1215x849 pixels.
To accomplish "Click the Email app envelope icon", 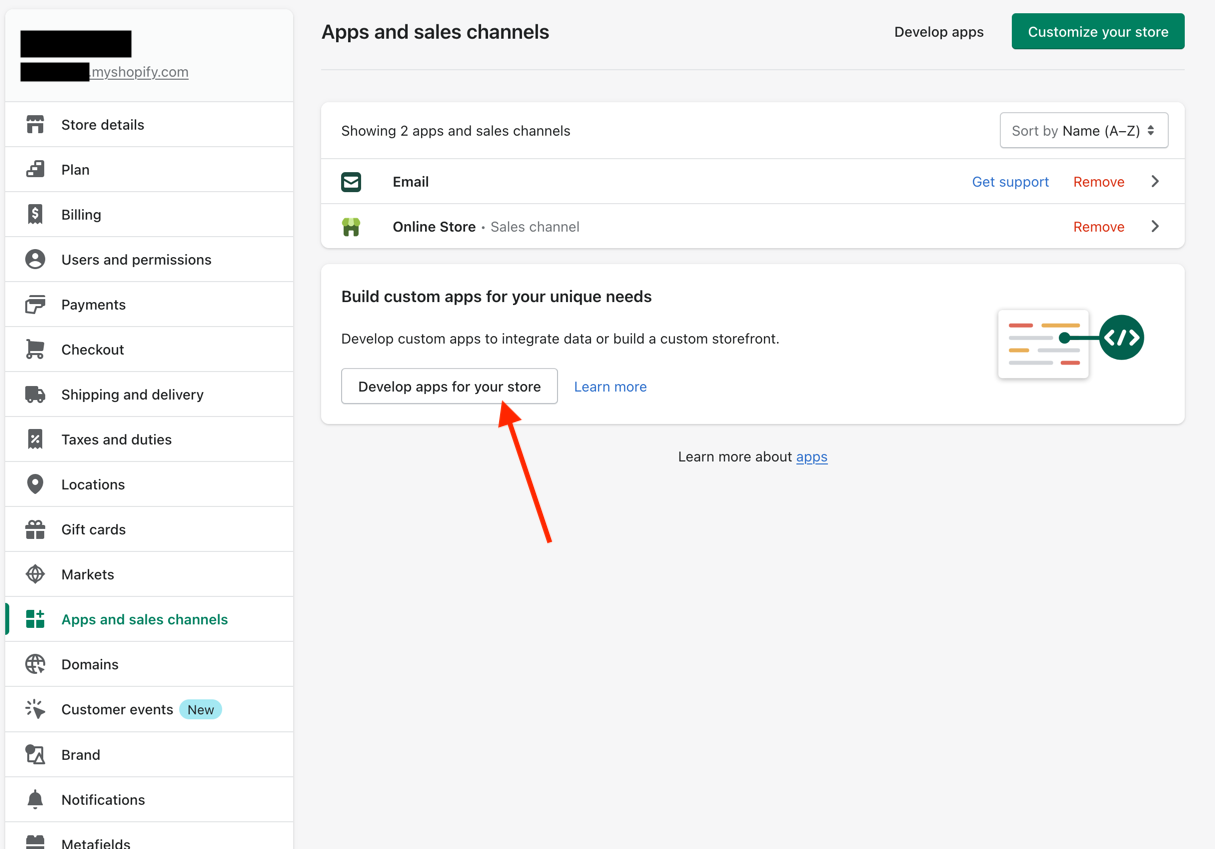I will pyautogui.click(x=351, y=182).
